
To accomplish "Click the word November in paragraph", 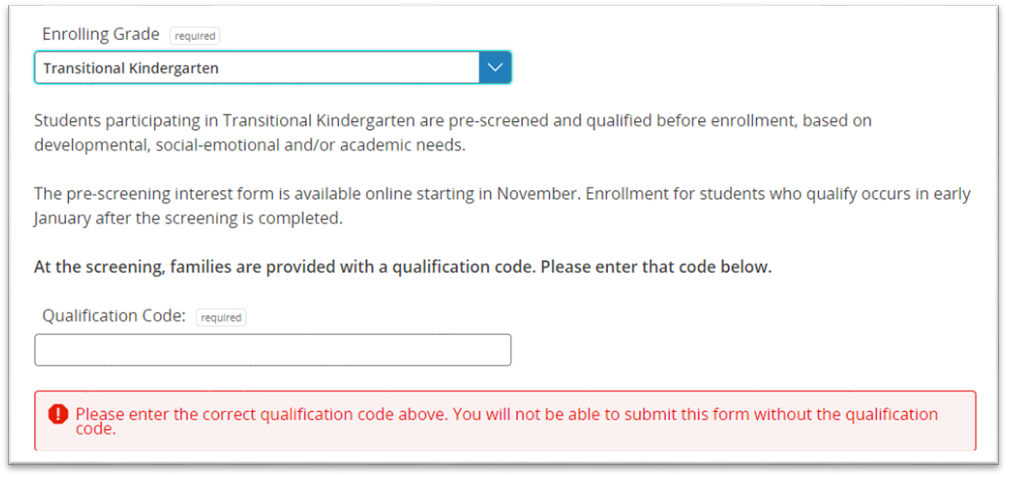I will 496,194.
